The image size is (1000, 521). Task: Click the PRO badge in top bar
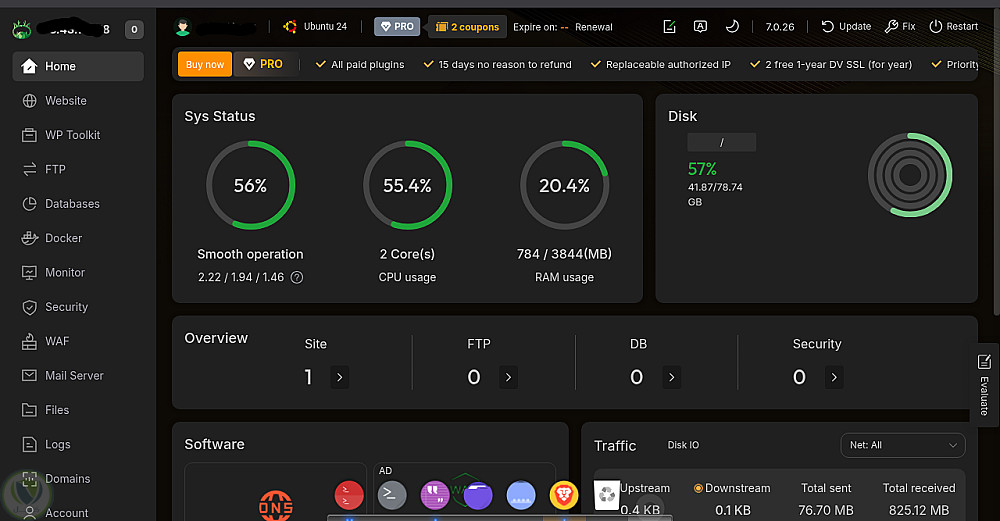(397, 27)
